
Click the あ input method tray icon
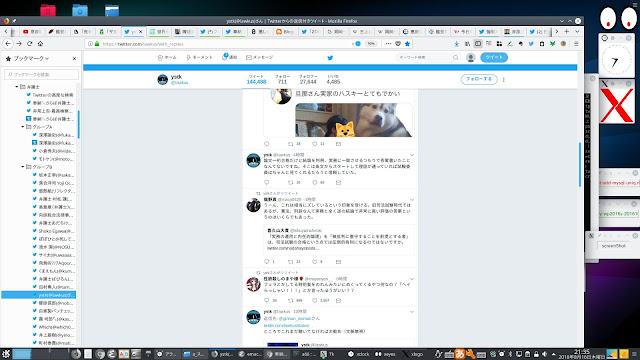(460, 354)
